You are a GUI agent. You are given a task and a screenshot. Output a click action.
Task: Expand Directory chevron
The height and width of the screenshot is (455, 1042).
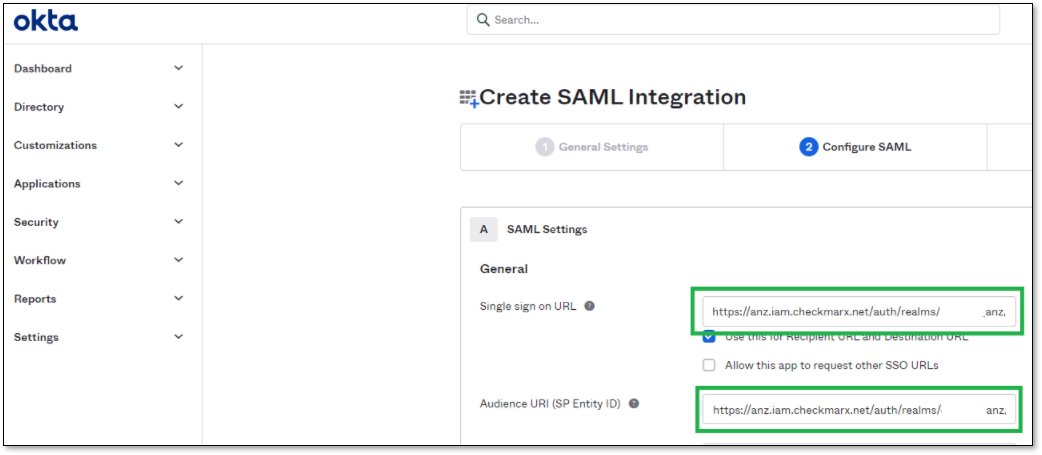[x=178, y=106]
